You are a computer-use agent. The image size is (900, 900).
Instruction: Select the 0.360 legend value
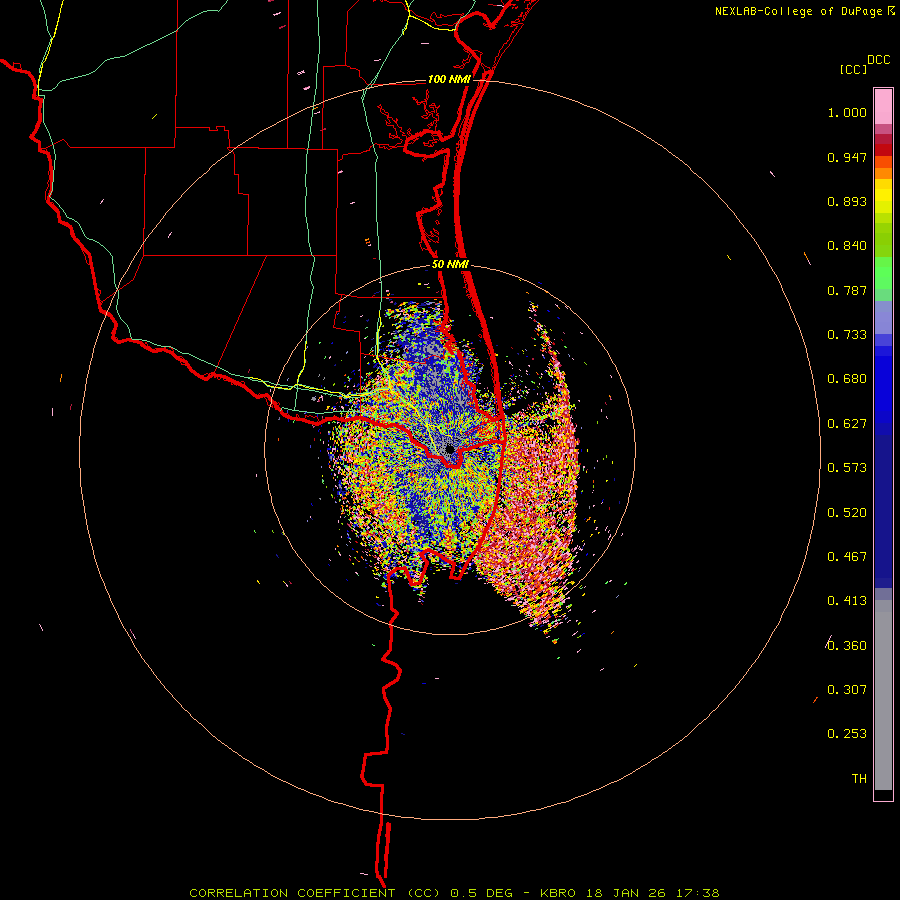847,646
